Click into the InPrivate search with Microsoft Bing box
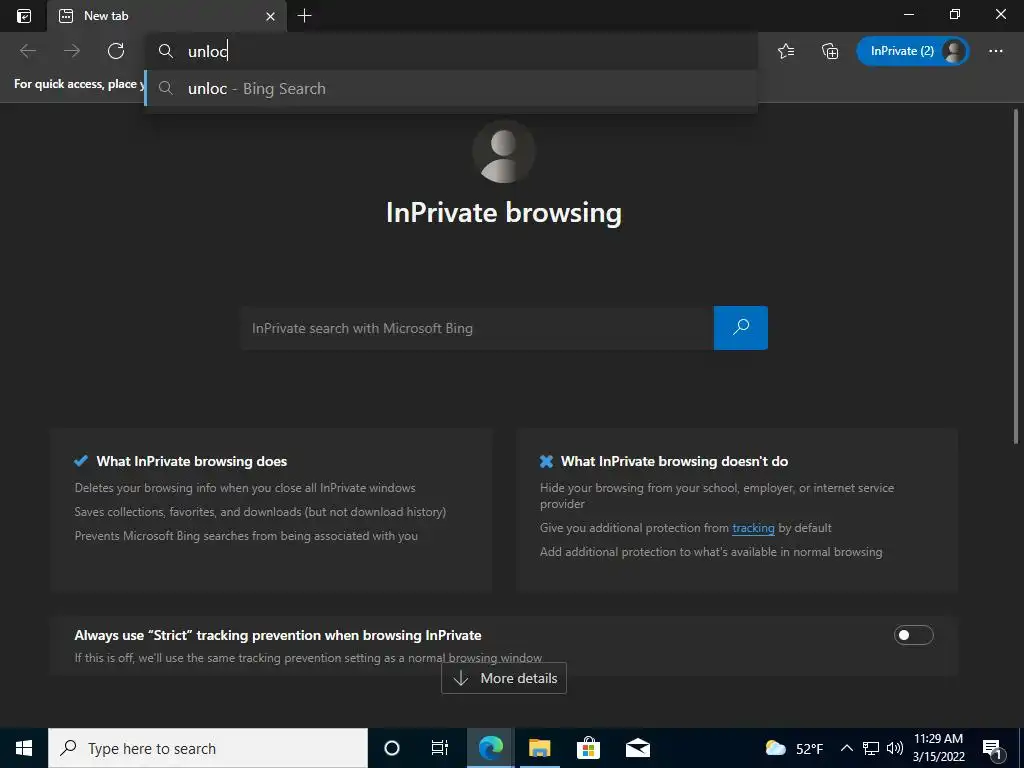This screenshot has width=1024, height=768. [477, 328]
